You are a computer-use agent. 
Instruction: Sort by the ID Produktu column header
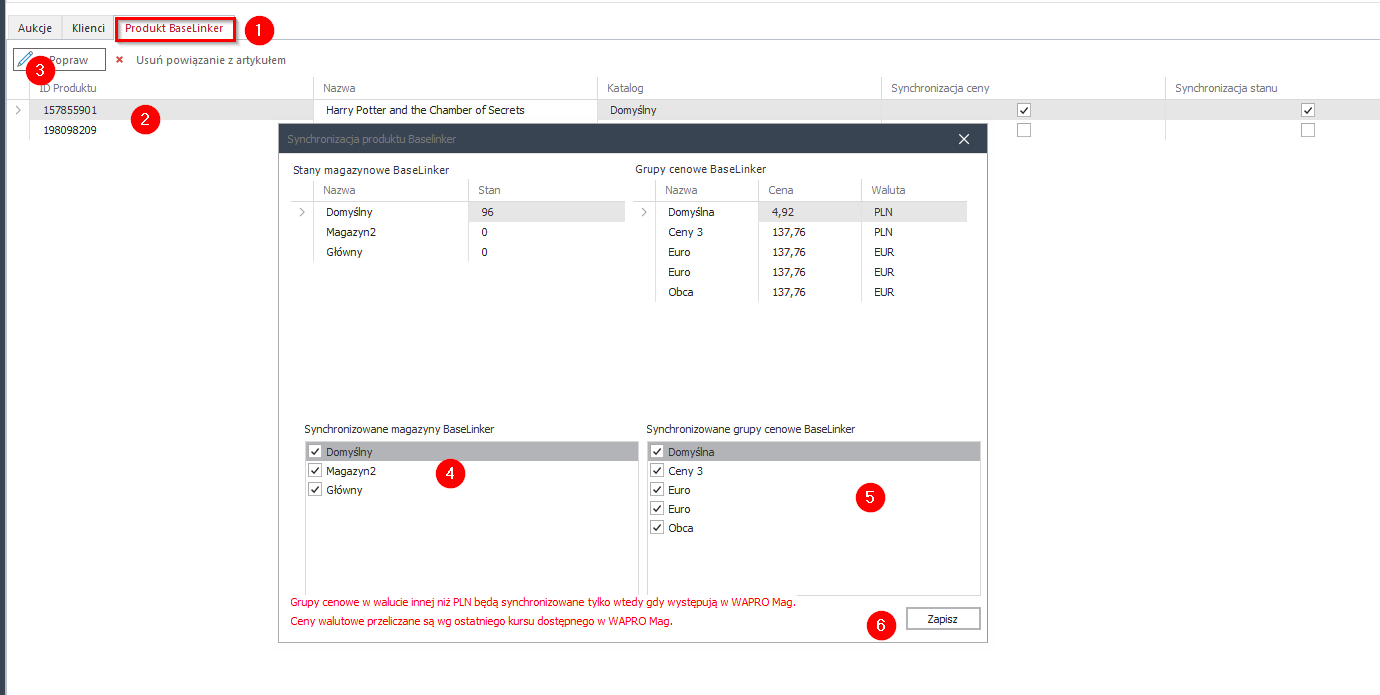pyautogui.click(x=171, y=88)
